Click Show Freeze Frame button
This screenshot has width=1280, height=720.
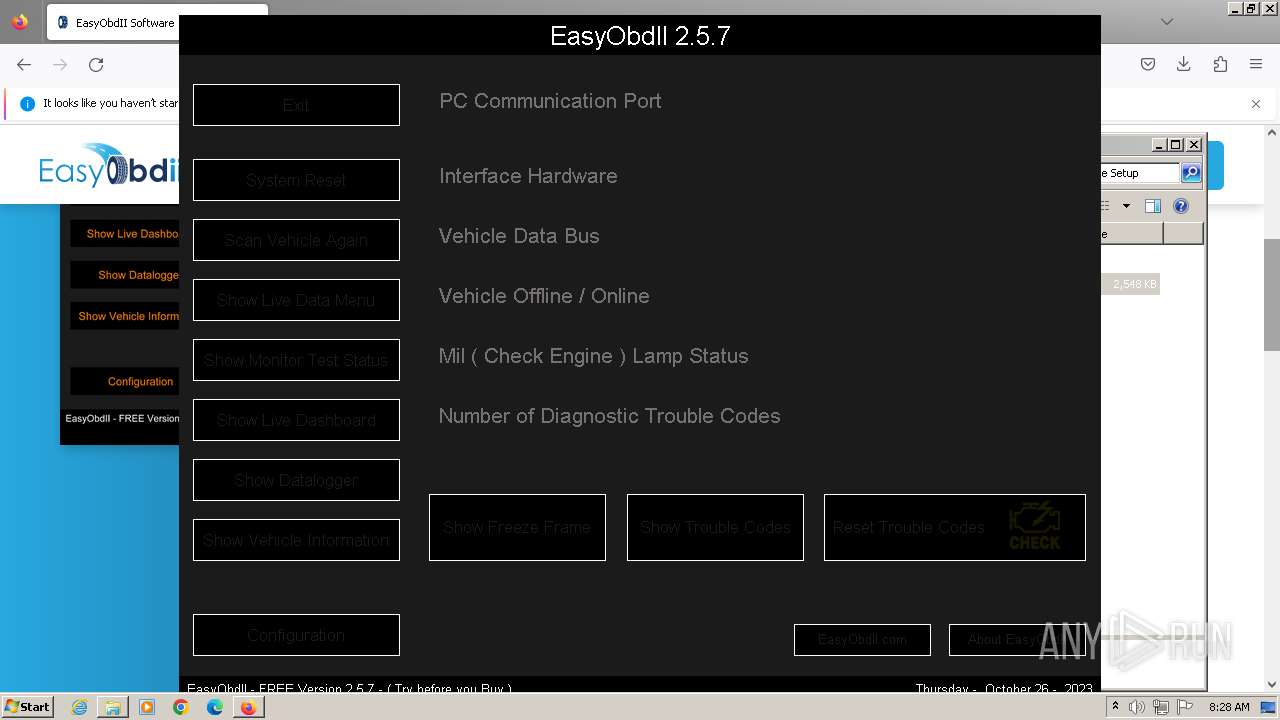517,527
